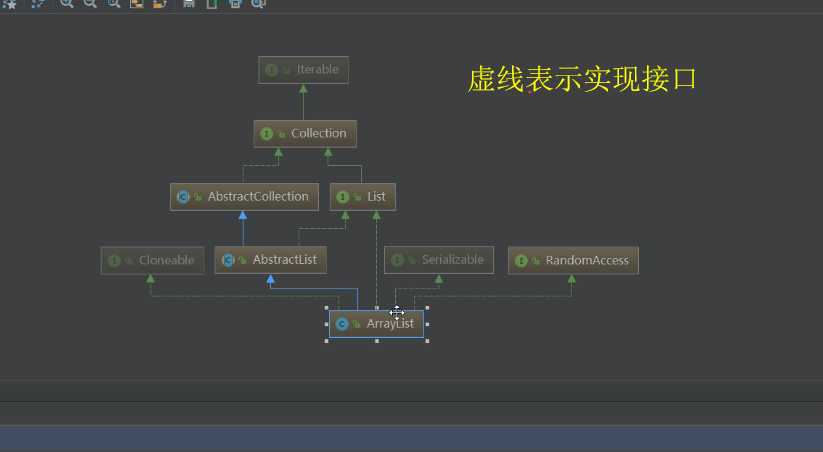
Task: Click the ArrayList class node
Action: point(376,324)
